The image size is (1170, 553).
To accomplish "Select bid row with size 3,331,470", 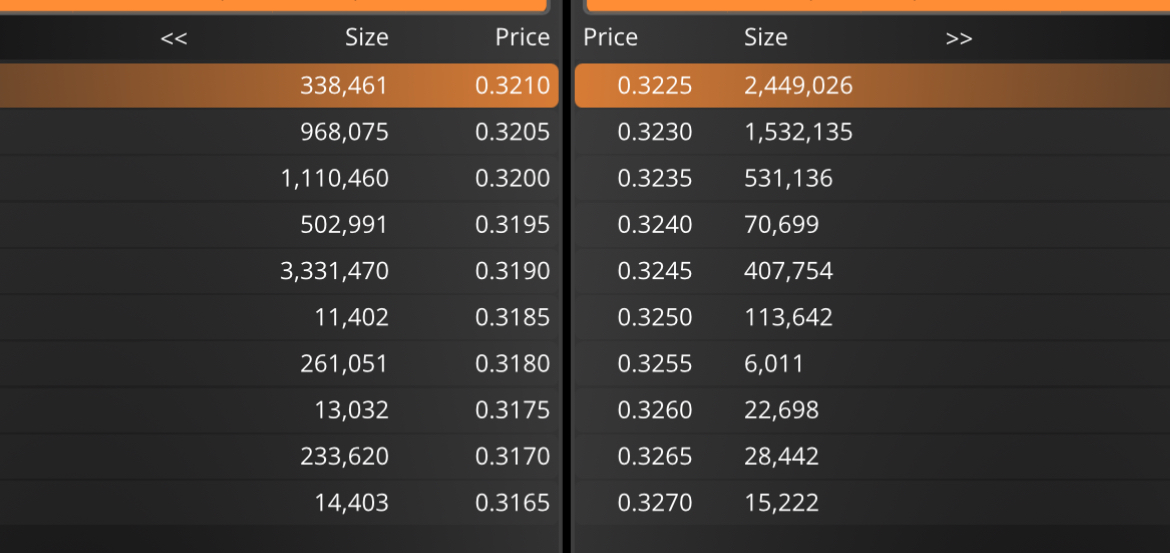I will click(279, 271).
